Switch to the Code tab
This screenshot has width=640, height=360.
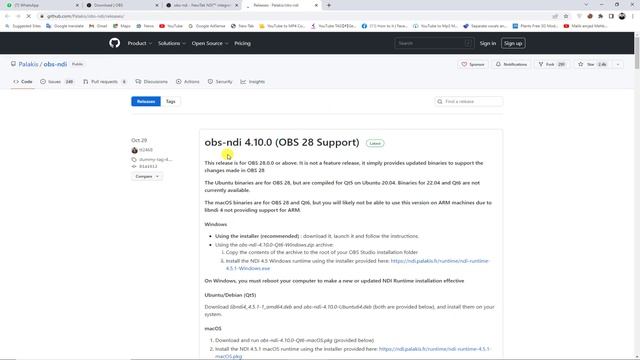tap(23, 82)
